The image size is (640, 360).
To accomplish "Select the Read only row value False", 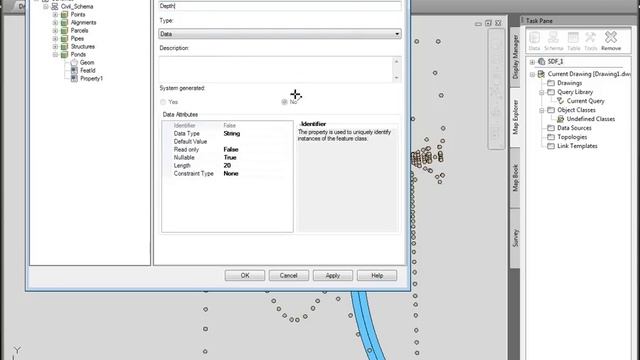I will coord(231,149).
